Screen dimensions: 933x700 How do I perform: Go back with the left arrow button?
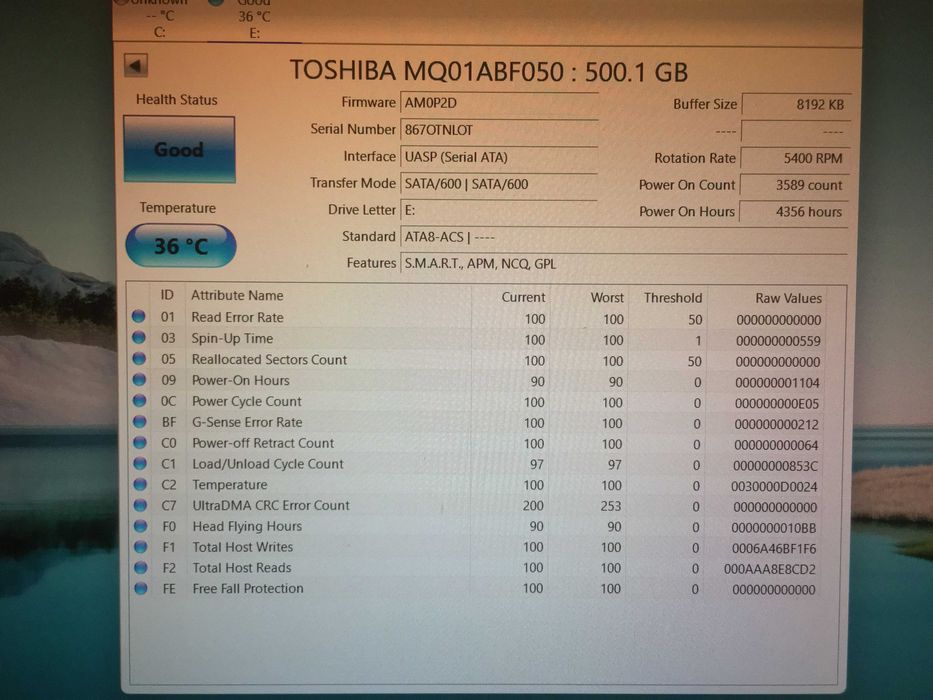[x=136, y=65]
